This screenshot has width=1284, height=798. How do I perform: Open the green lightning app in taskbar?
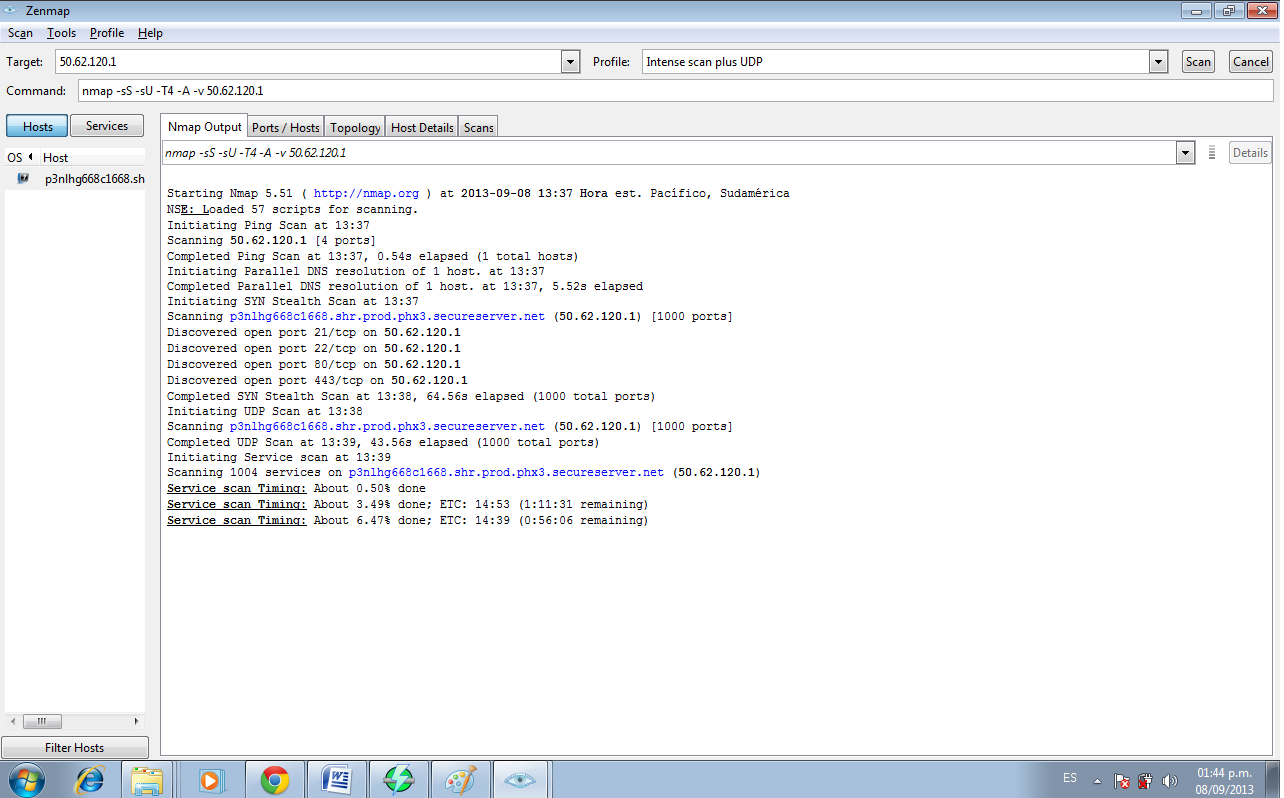pos(398,780)
